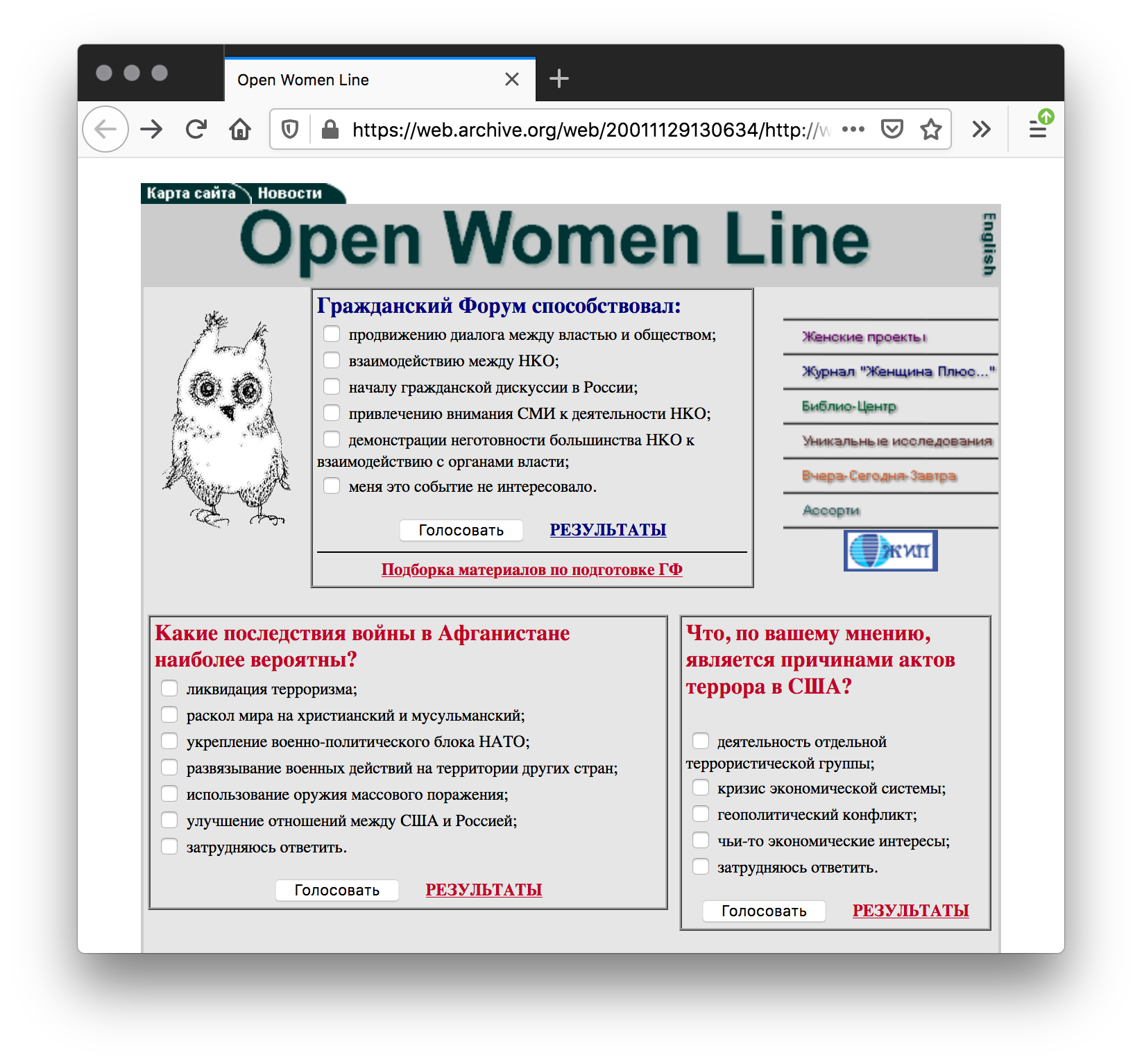This screenshot has height=1064, width=1142.
Task: Open Женские проекты sidebar item
Action: coord(864,337)
